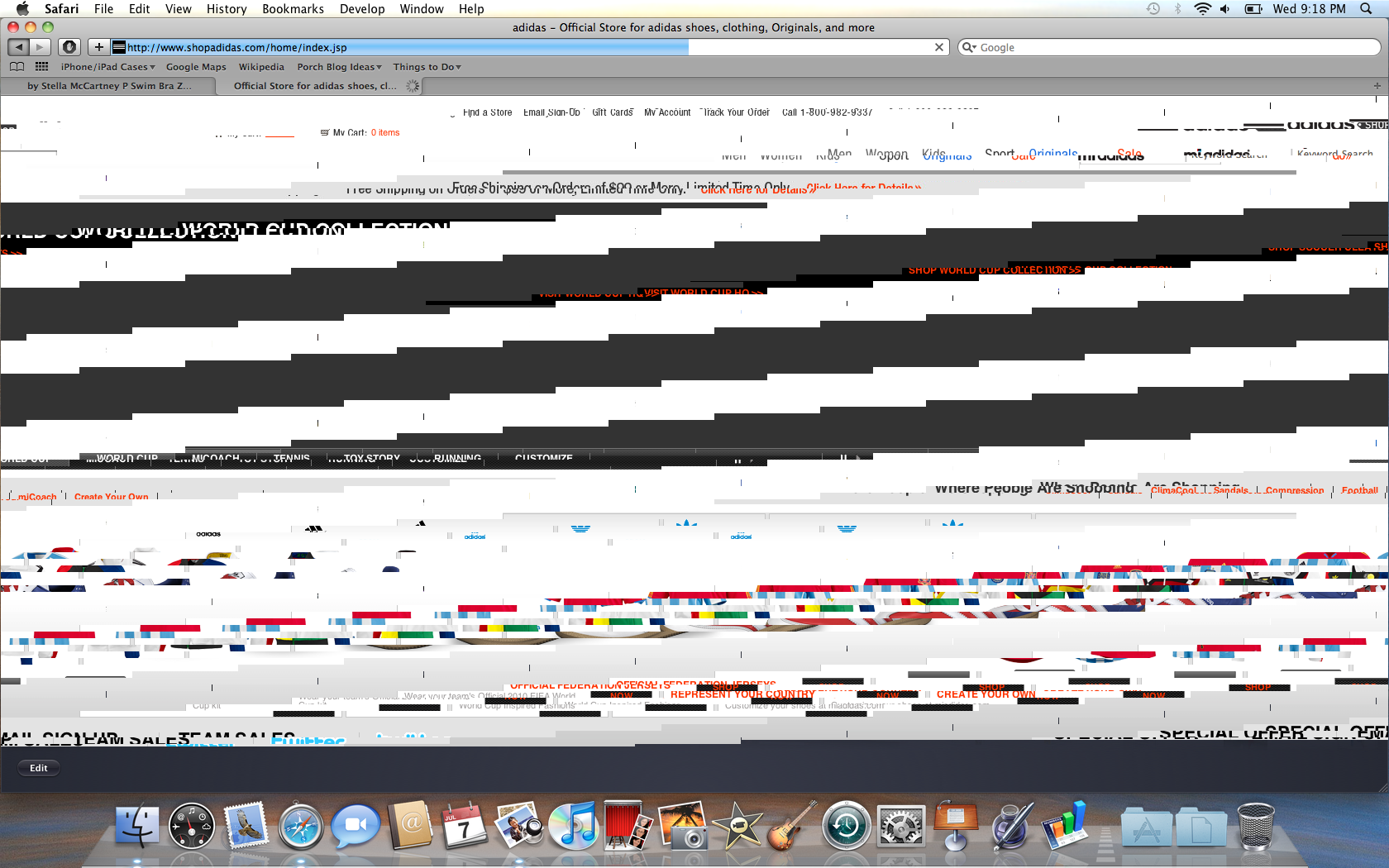Click the Edit button at page bottom
This screenshot has width=1389, height=868.
39,768
